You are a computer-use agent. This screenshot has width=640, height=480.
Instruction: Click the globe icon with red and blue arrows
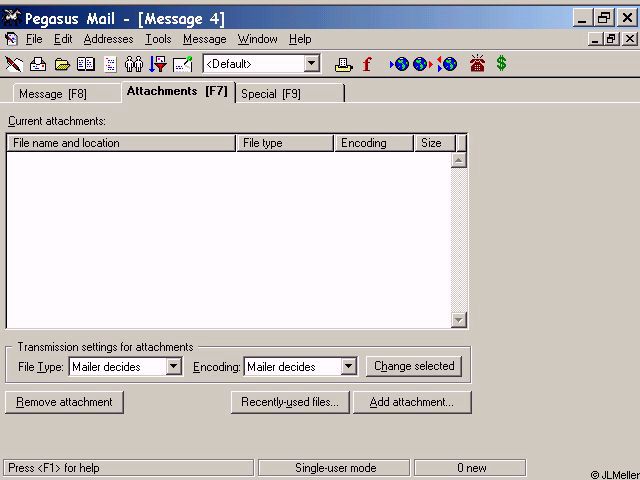coord(447,64)
